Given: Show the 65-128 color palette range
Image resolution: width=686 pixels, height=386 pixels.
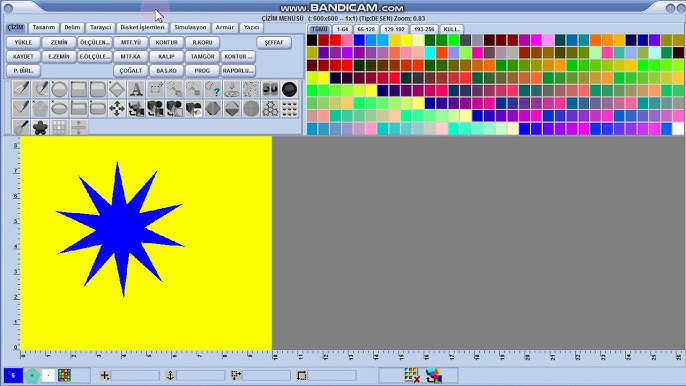Looking at the screenshot, I should [366, 29].
